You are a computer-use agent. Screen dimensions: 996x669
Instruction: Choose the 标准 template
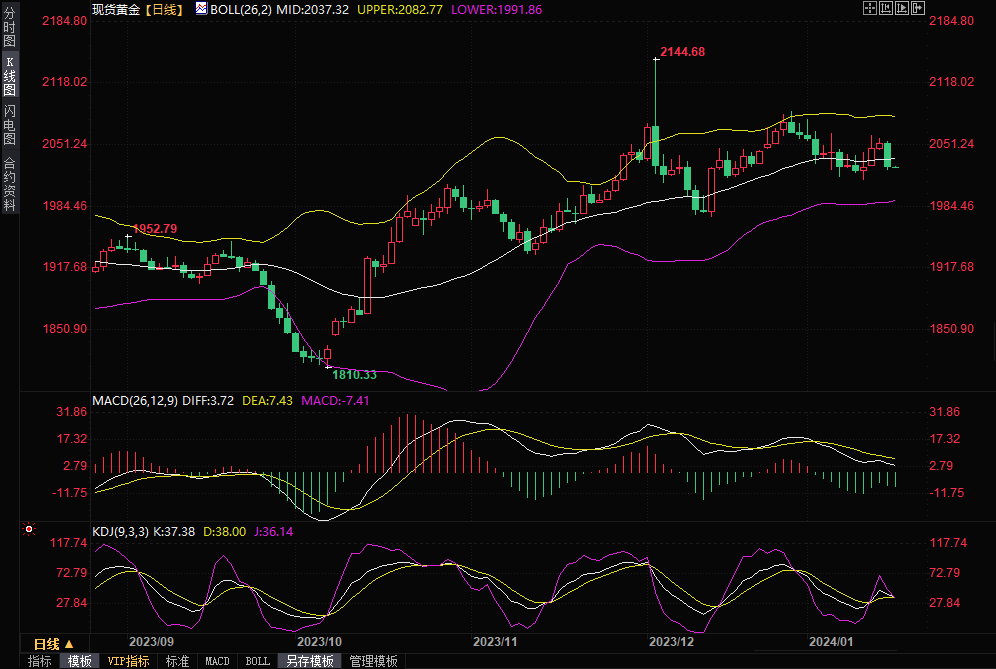click(x=177, y=661)
